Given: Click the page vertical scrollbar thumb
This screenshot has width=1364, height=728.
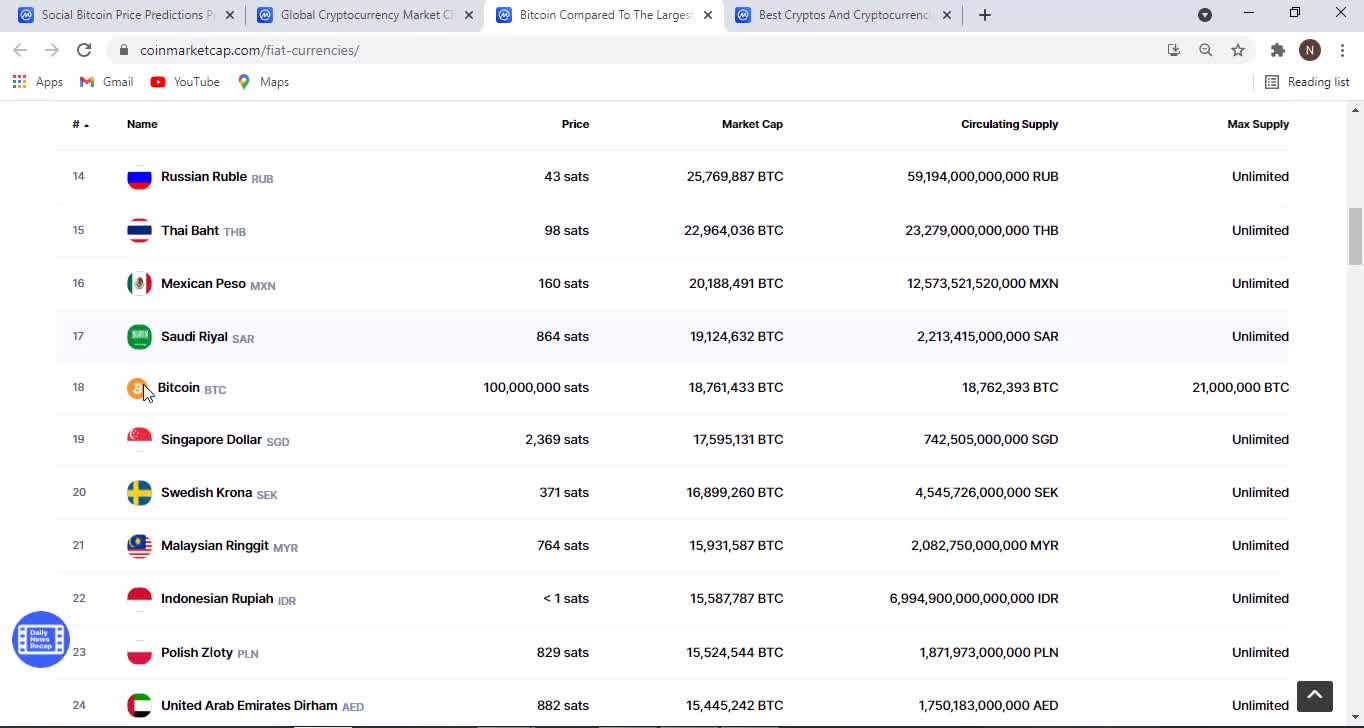Looking at the screenshot, I should (x=1355, y=236).
